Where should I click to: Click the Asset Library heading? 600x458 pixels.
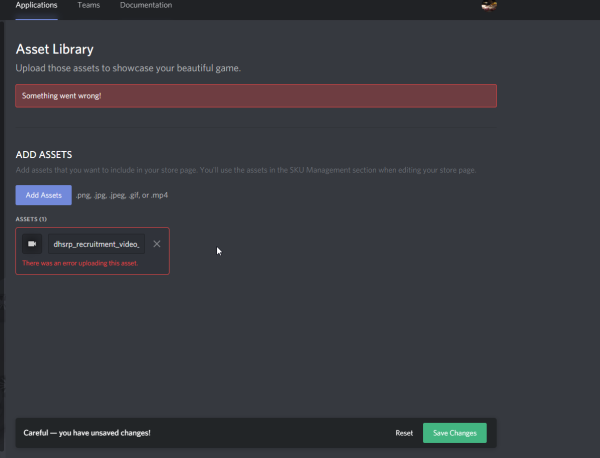pos(55,48)
